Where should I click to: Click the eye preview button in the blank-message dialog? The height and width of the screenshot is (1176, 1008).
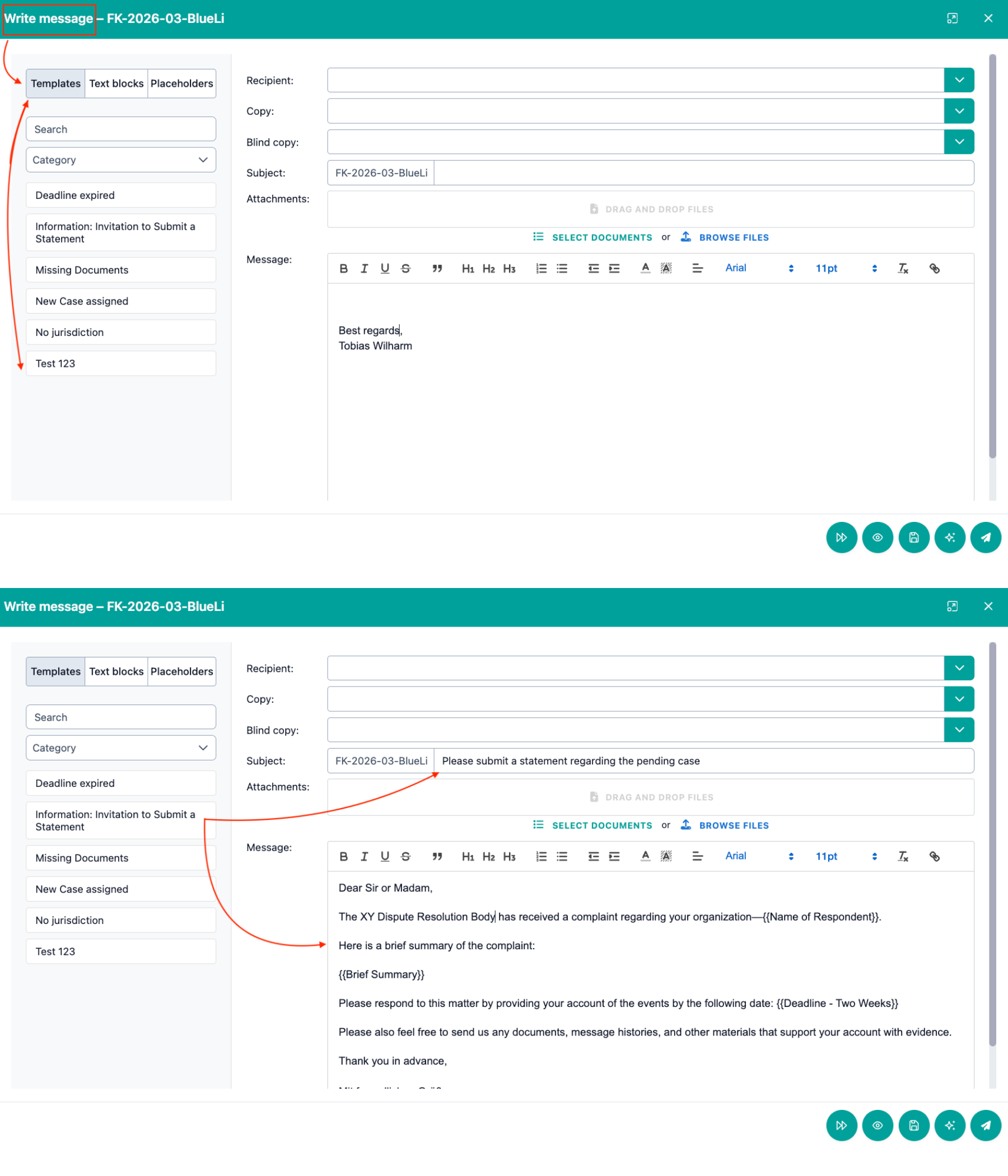point(878,538)
